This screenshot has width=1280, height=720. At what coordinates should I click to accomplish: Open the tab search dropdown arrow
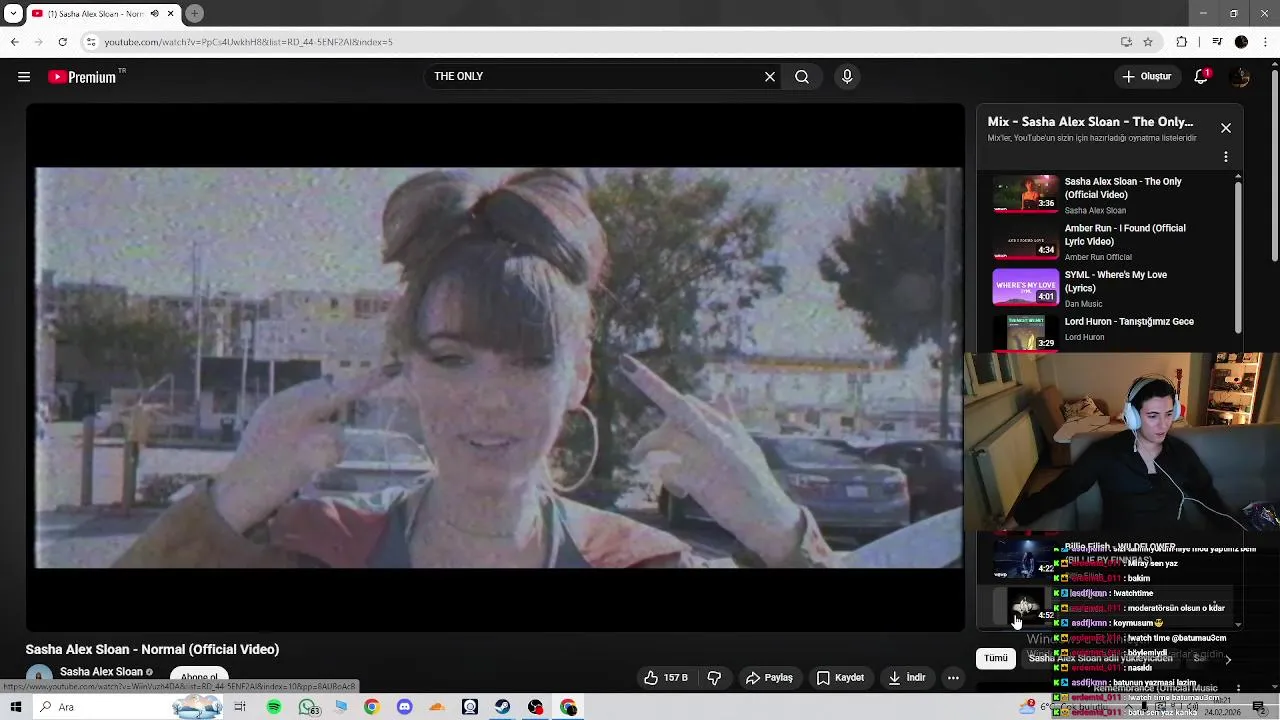(x=13, y=14)
